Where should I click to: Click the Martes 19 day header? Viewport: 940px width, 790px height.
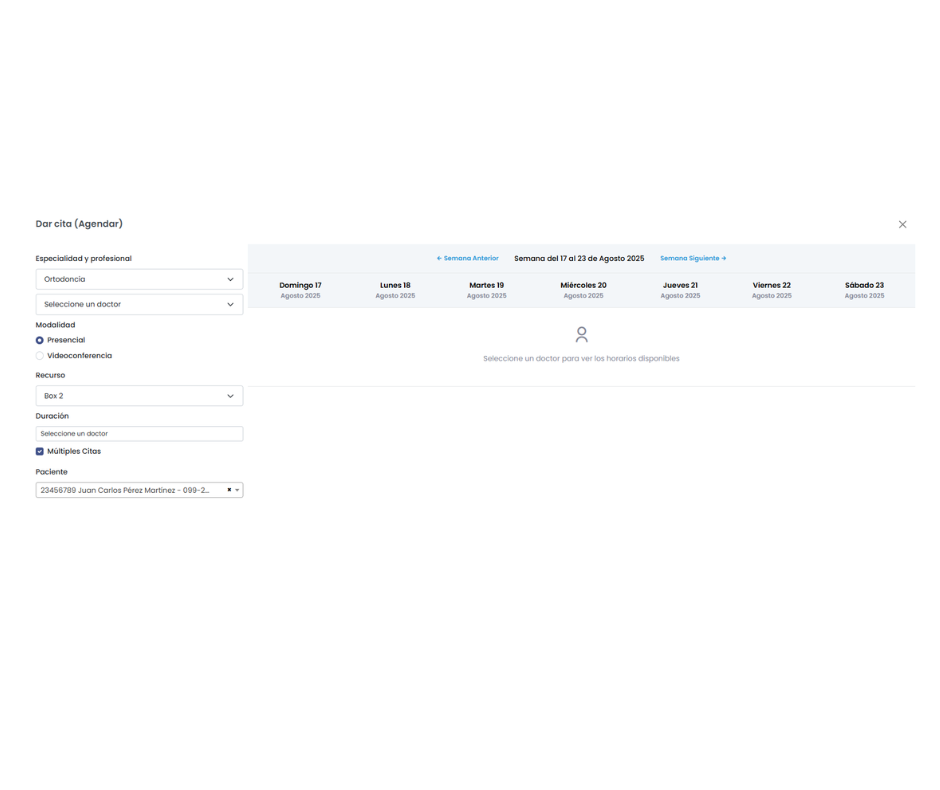coord(486,290)
